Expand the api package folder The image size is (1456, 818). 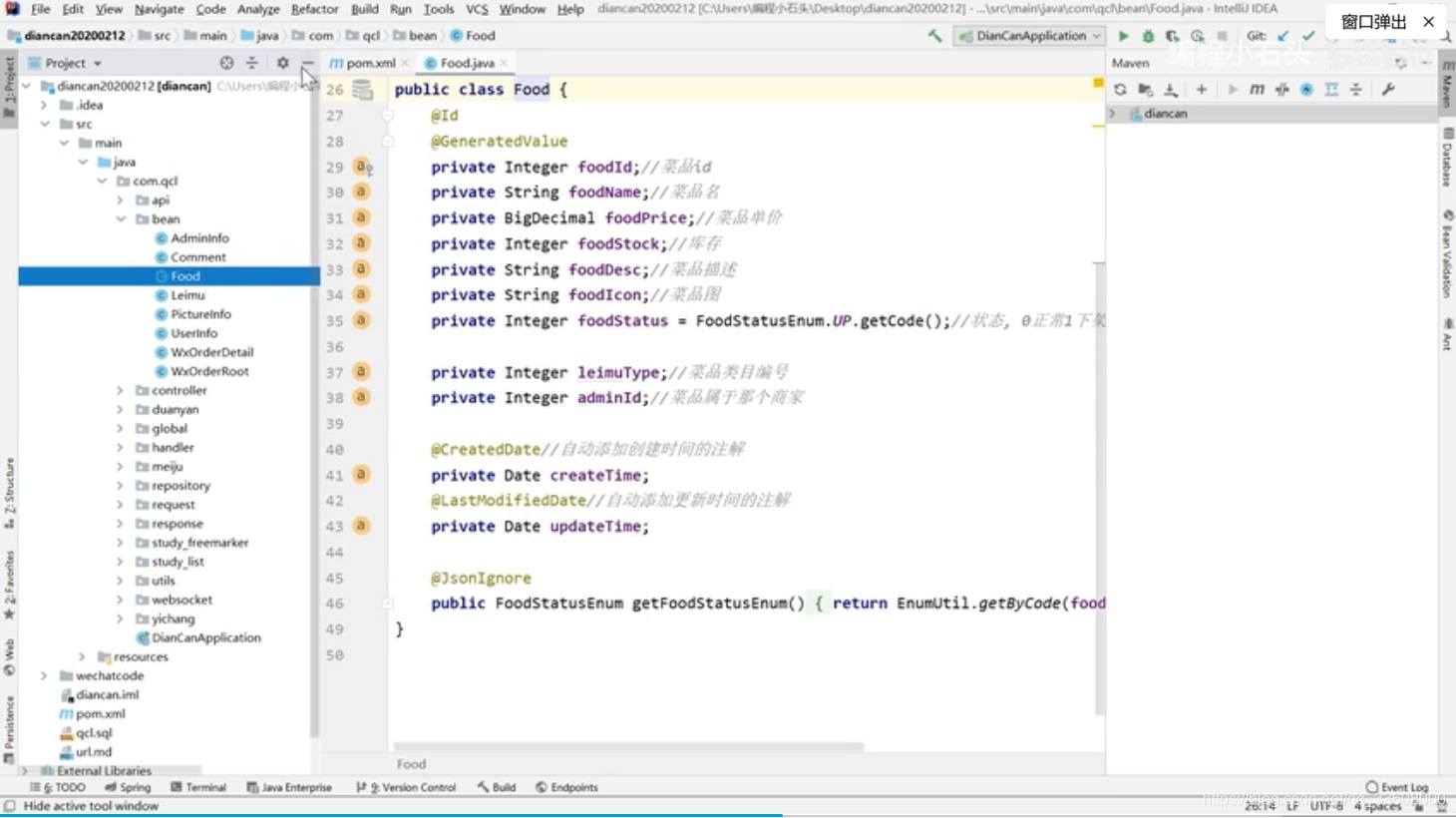121,201
